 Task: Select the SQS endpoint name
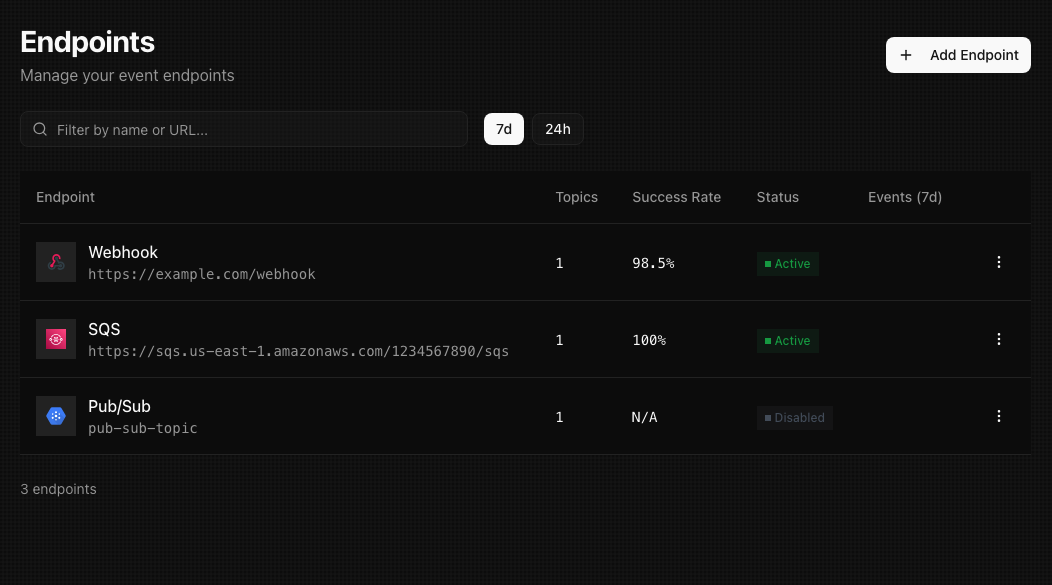104,329
